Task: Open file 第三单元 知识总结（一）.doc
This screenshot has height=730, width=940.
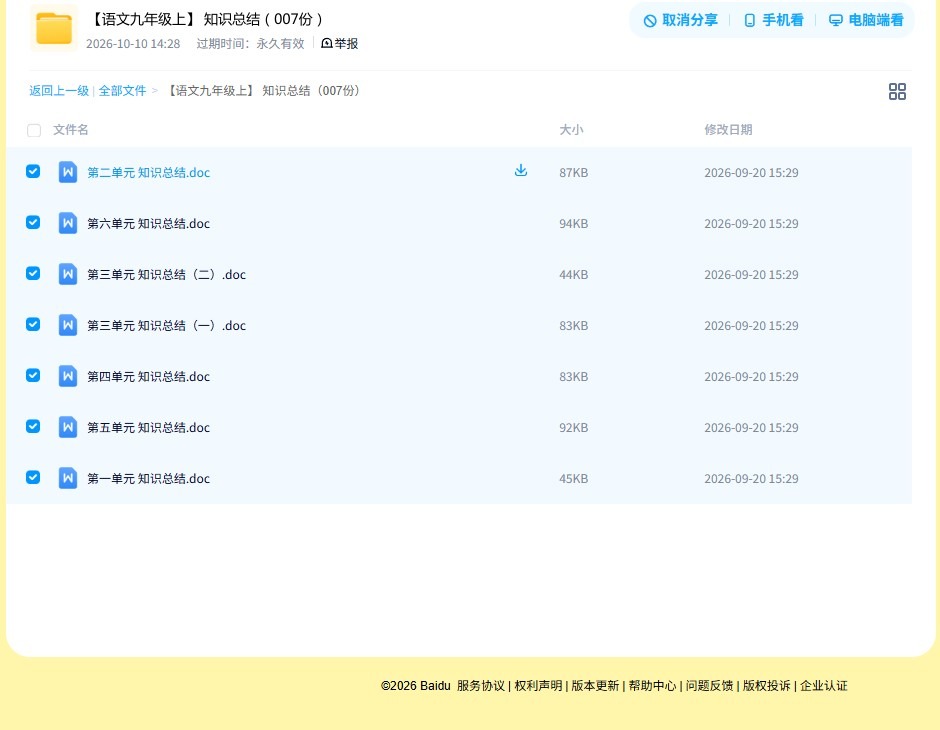Action: pos(167,325)
